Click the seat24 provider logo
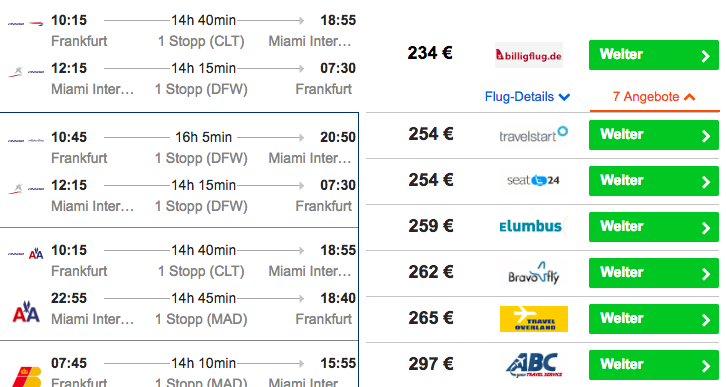726x387 pixels. (533, 180)
